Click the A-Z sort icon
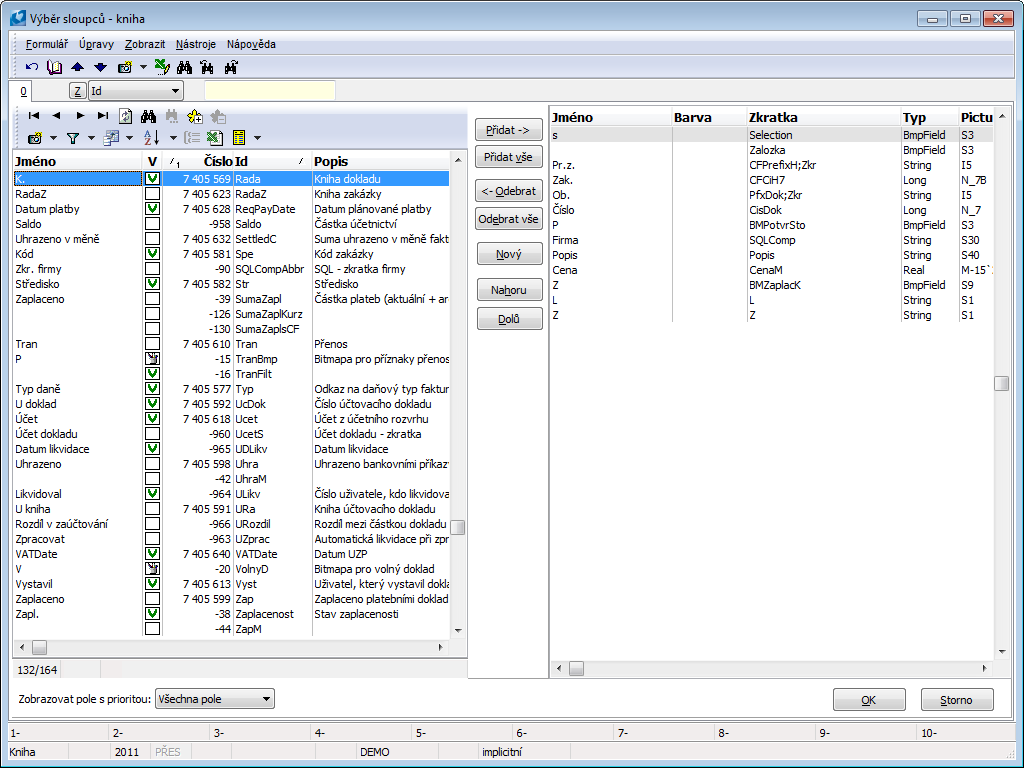The width and height of the screenshot is (1024, 768). click(152, 137)
